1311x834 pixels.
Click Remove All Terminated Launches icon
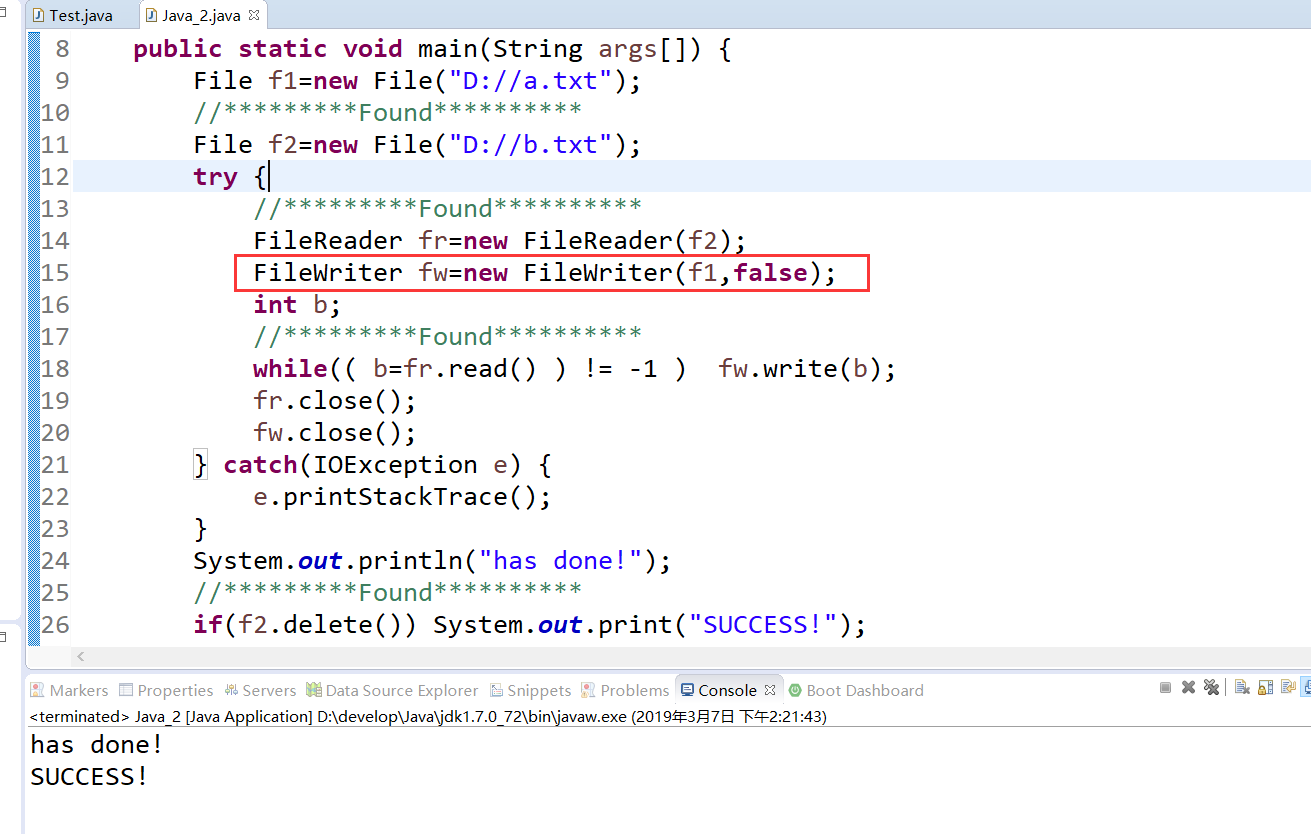1211,687
